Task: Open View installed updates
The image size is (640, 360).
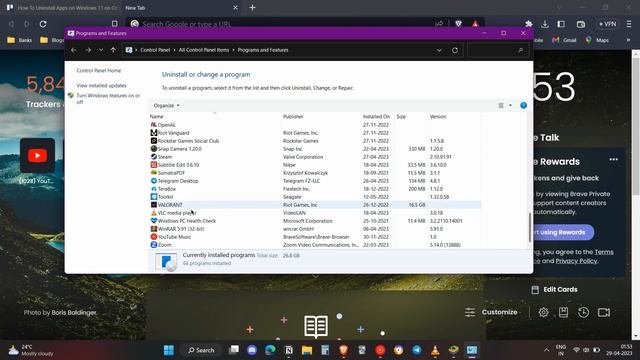Action: click(x=101, y=86)
